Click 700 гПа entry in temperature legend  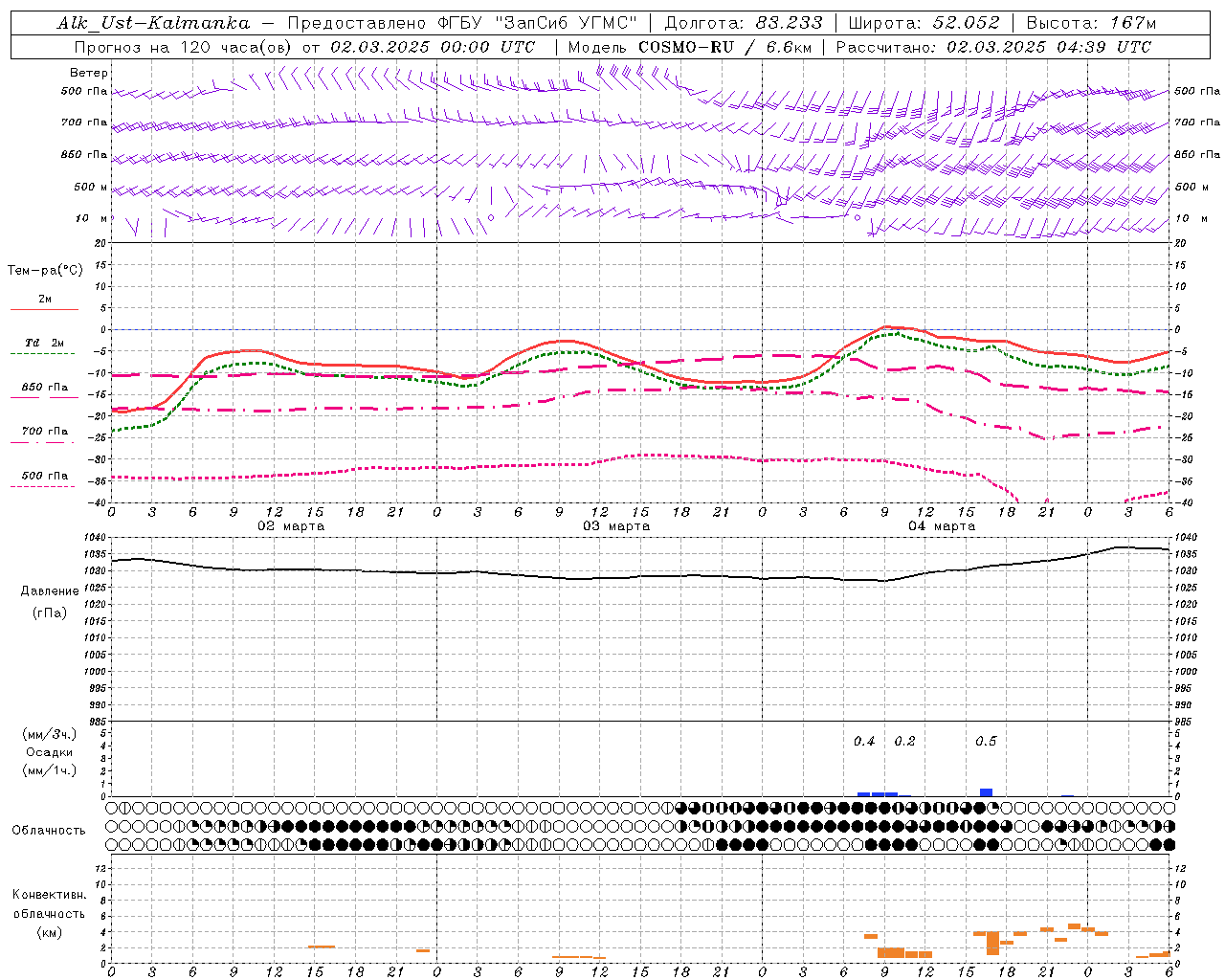click(x=45, y=431)
